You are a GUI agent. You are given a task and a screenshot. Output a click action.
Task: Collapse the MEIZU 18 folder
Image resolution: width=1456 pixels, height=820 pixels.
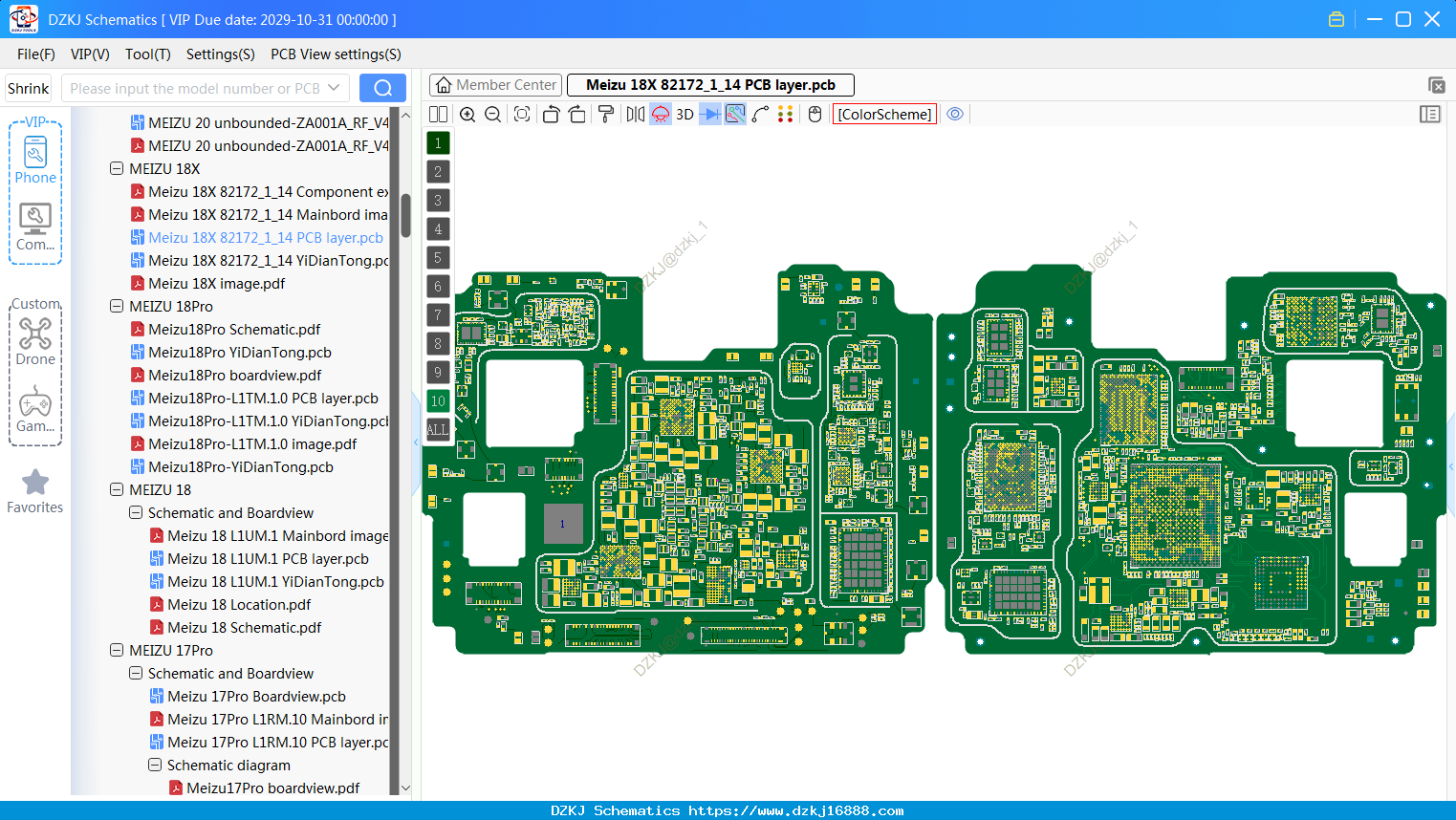[117, 489]
